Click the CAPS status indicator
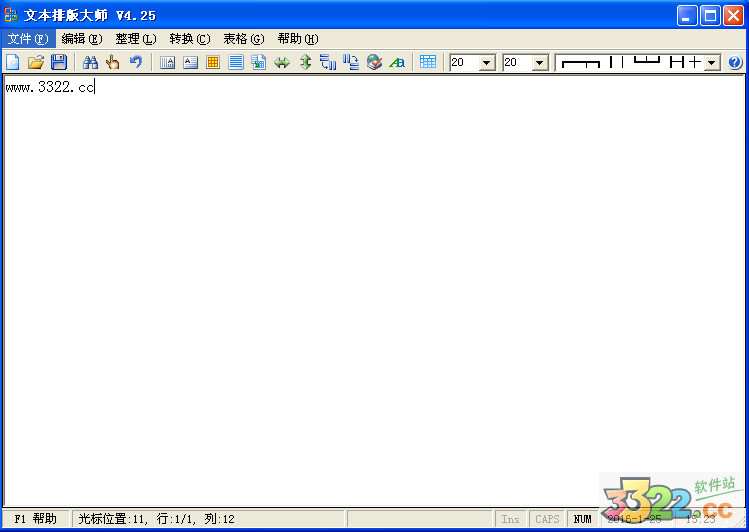Viewport: 749px width, 532px height. (x=547, y=519)
